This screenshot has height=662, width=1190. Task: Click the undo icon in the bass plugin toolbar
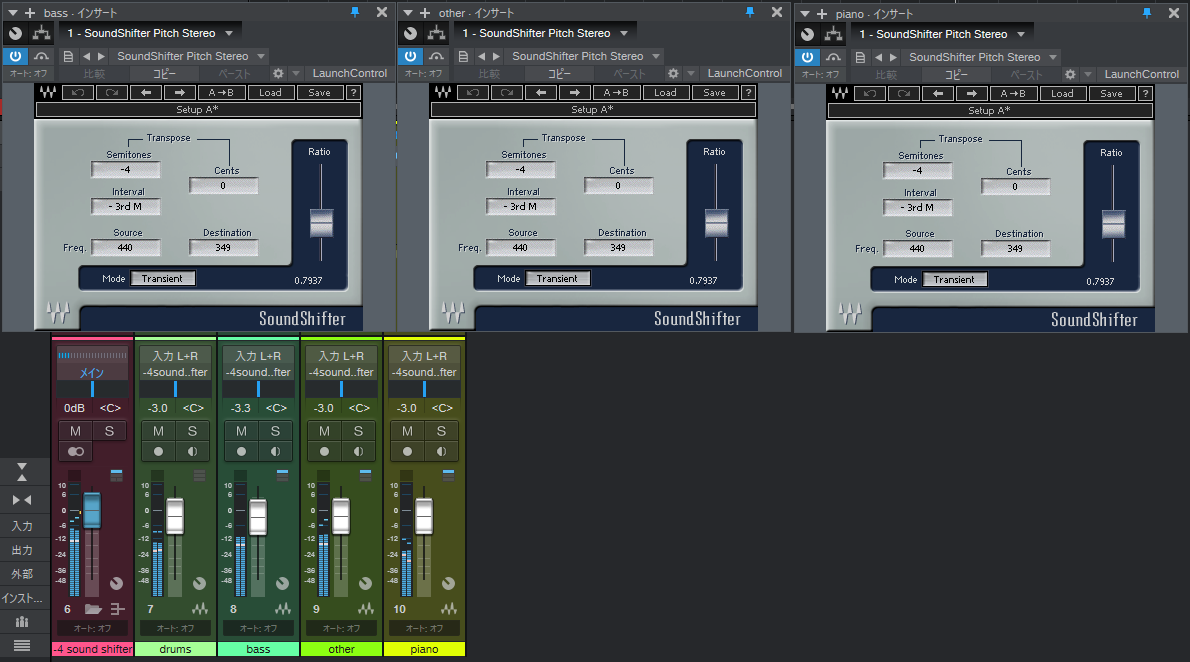[77, 93]
